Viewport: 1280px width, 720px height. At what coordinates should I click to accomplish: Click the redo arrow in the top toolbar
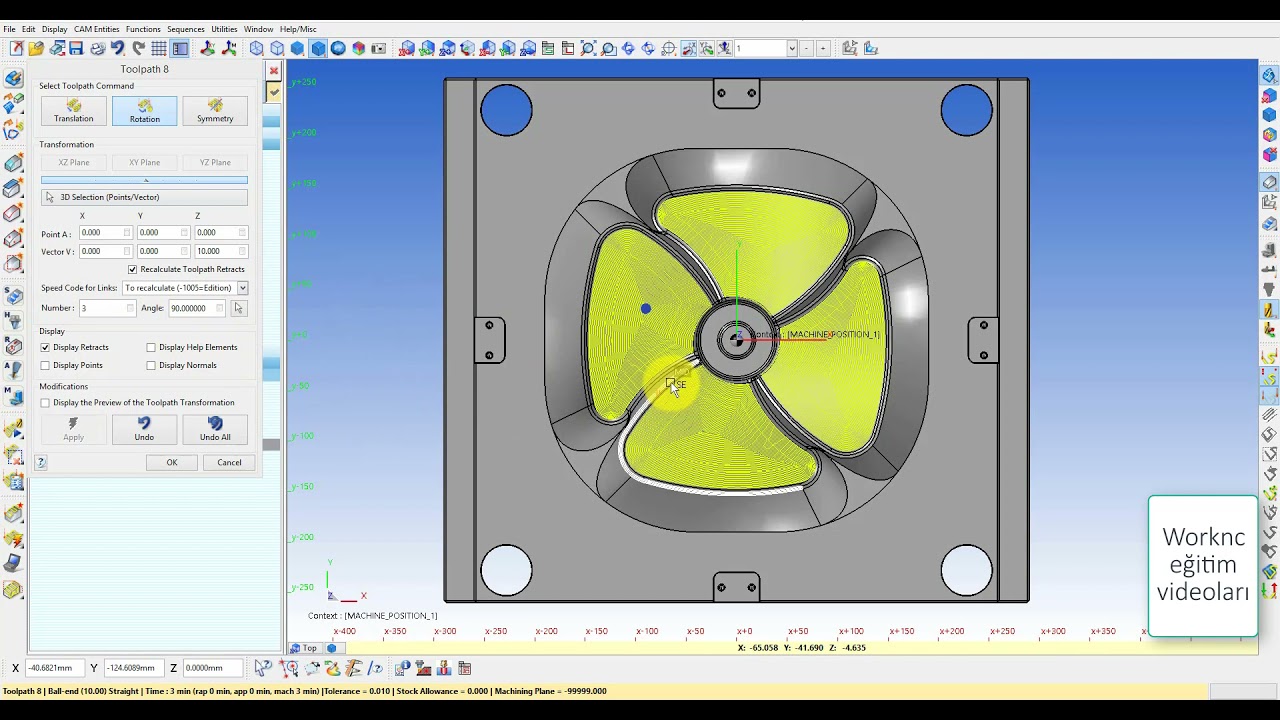click(x=138, y=48)
